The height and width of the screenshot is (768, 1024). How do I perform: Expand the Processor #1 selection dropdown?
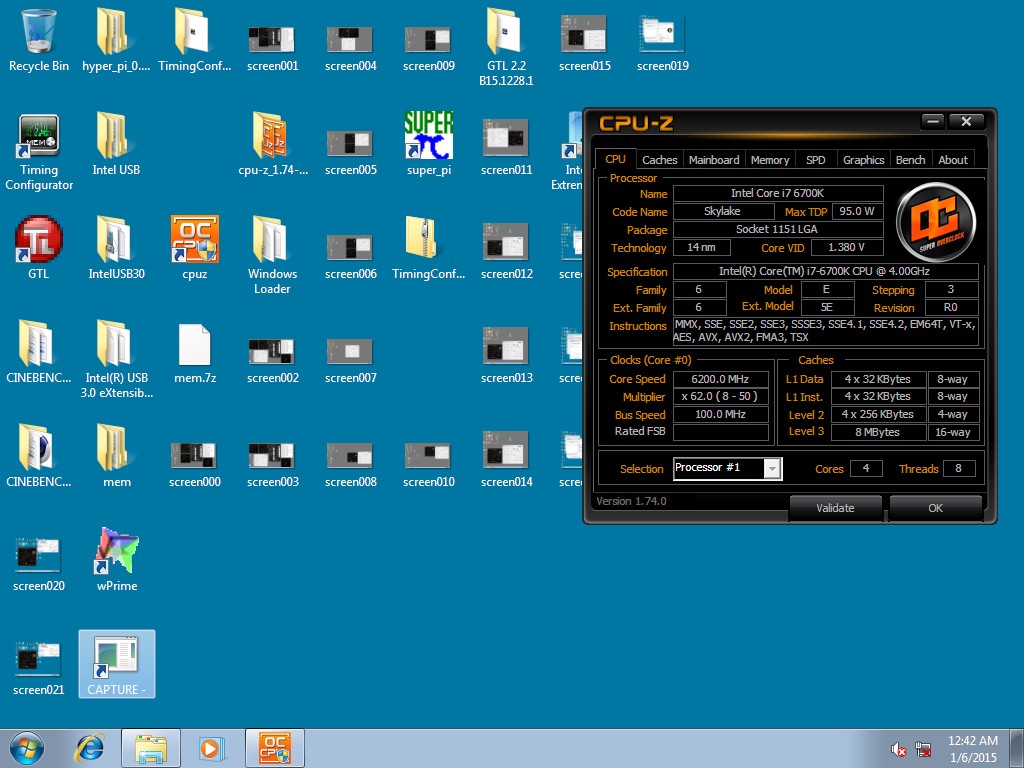772,469
